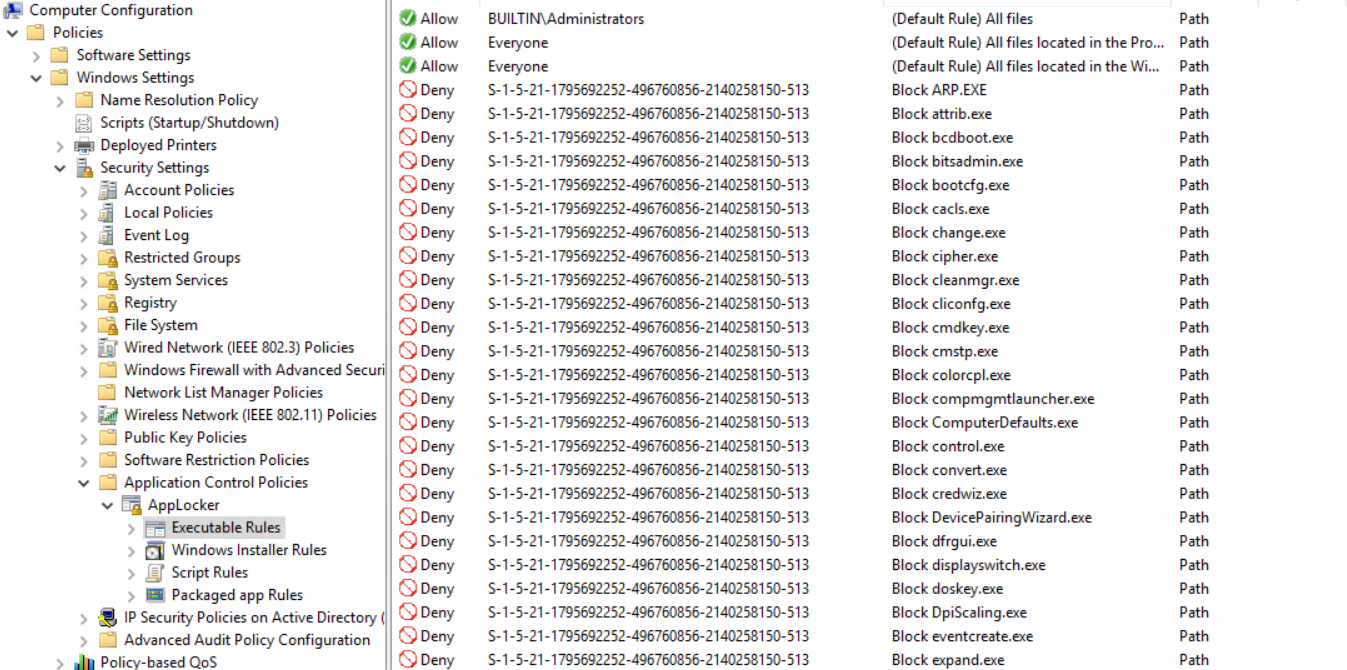Click the Wireless Network policies icon
This screenshot has height=670, width=1347.
click(107, 415)
